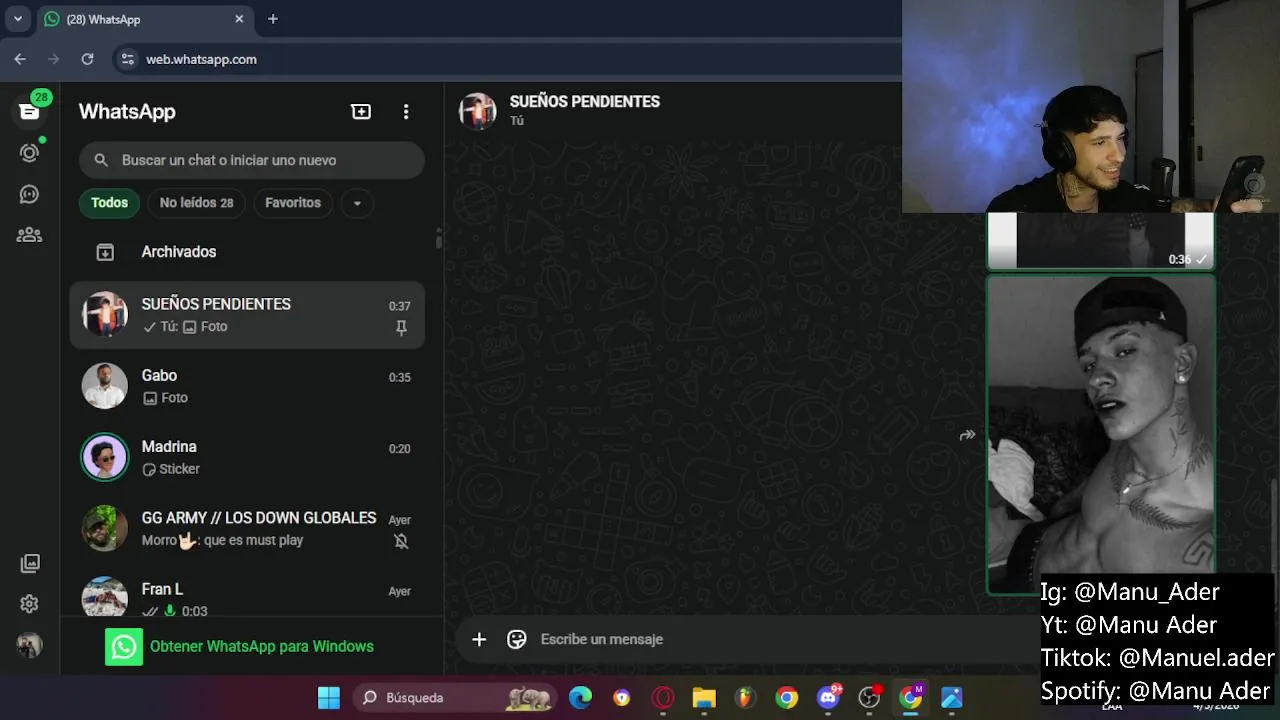1280x720 pixels.
Task: Open the video message ending 0:36
Action: tap(1101, 242)
